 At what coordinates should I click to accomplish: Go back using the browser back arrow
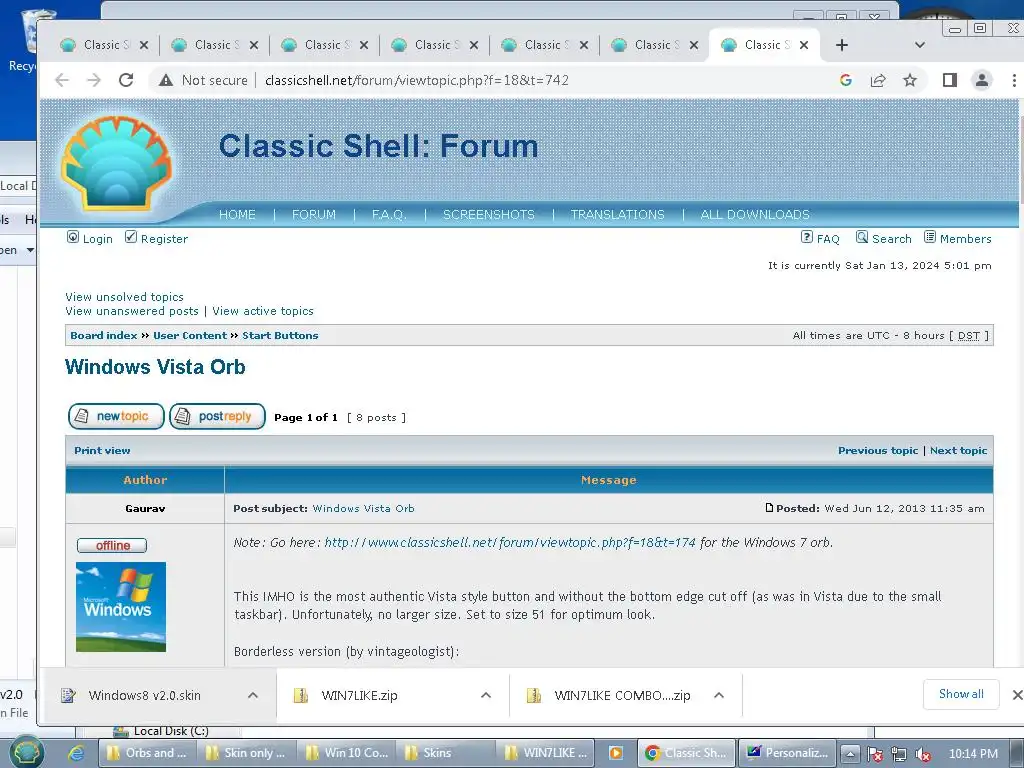[62, 80]
